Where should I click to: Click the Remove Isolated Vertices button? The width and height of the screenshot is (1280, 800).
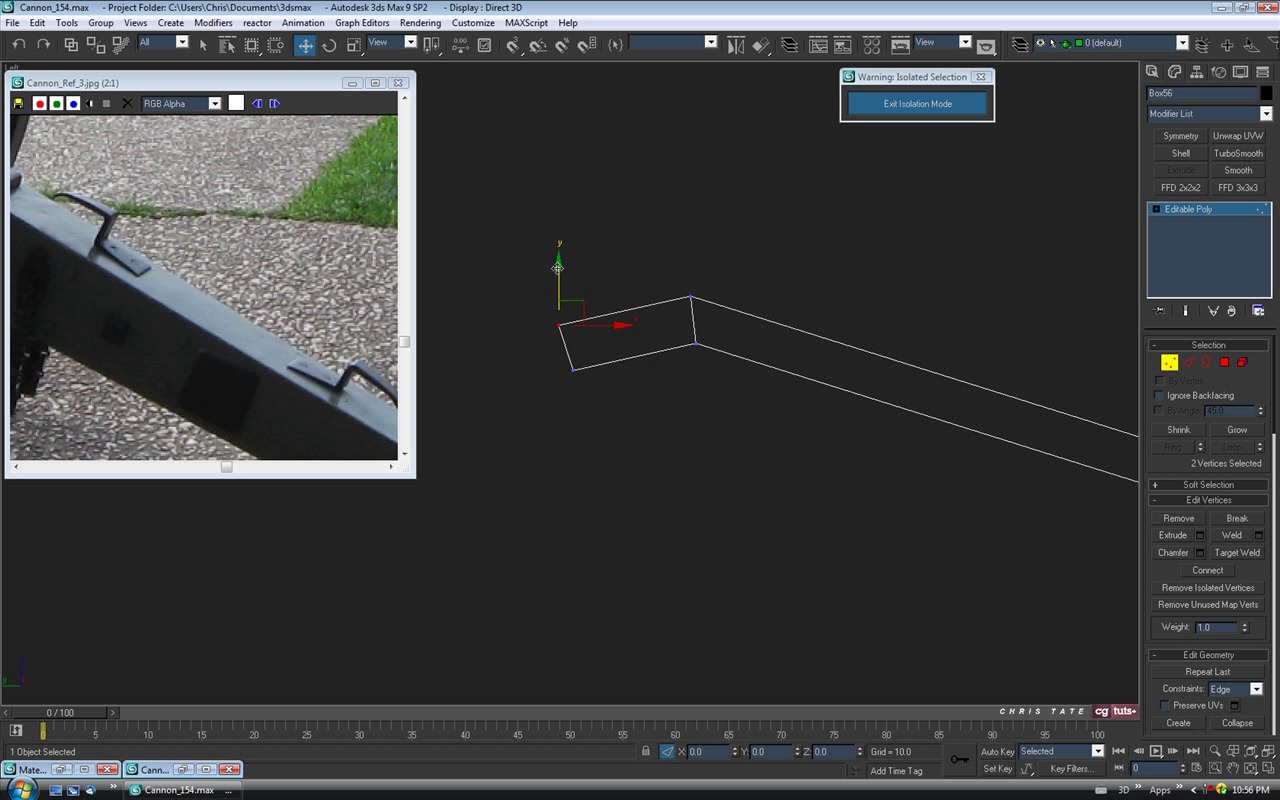1208,587
